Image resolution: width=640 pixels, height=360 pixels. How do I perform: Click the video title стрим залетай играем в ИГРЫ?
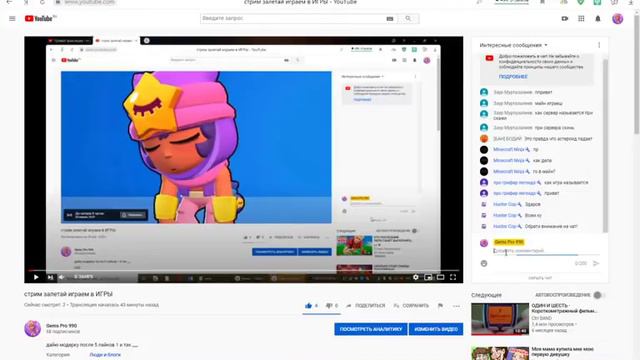[x=68, y=294]
